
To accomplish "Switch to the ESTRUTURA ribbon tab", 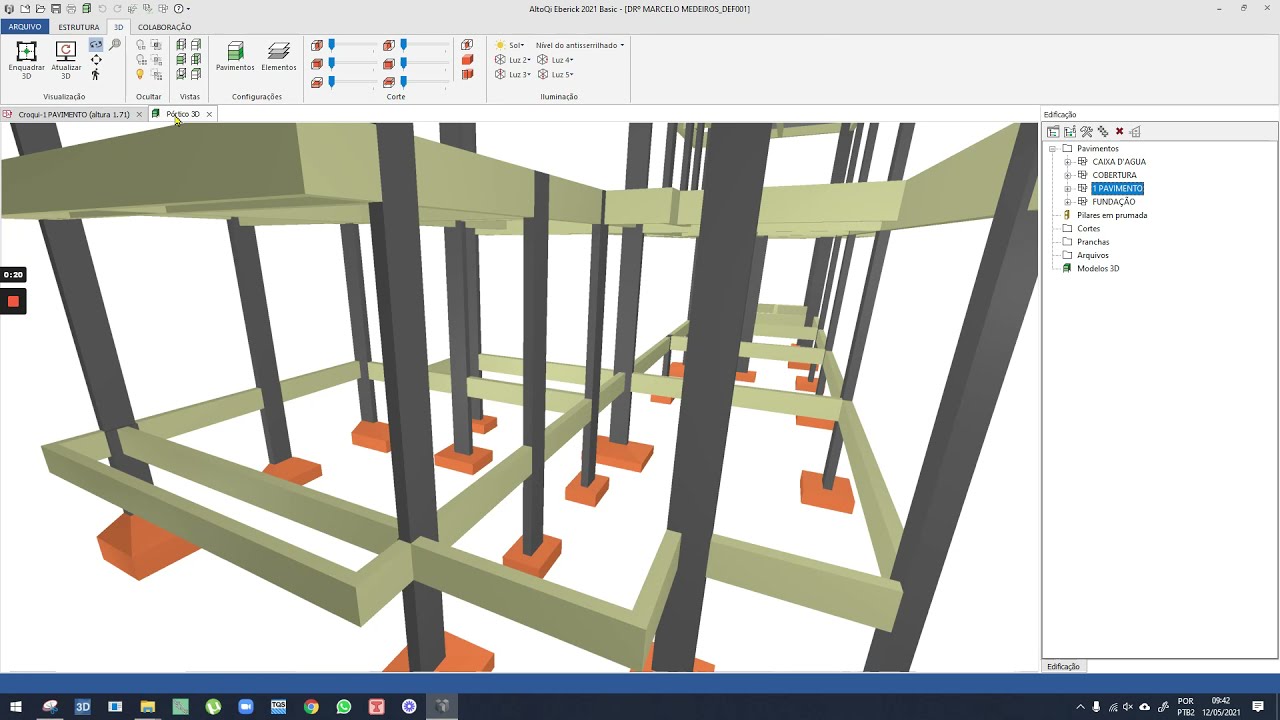I will [x=78, y=27].
